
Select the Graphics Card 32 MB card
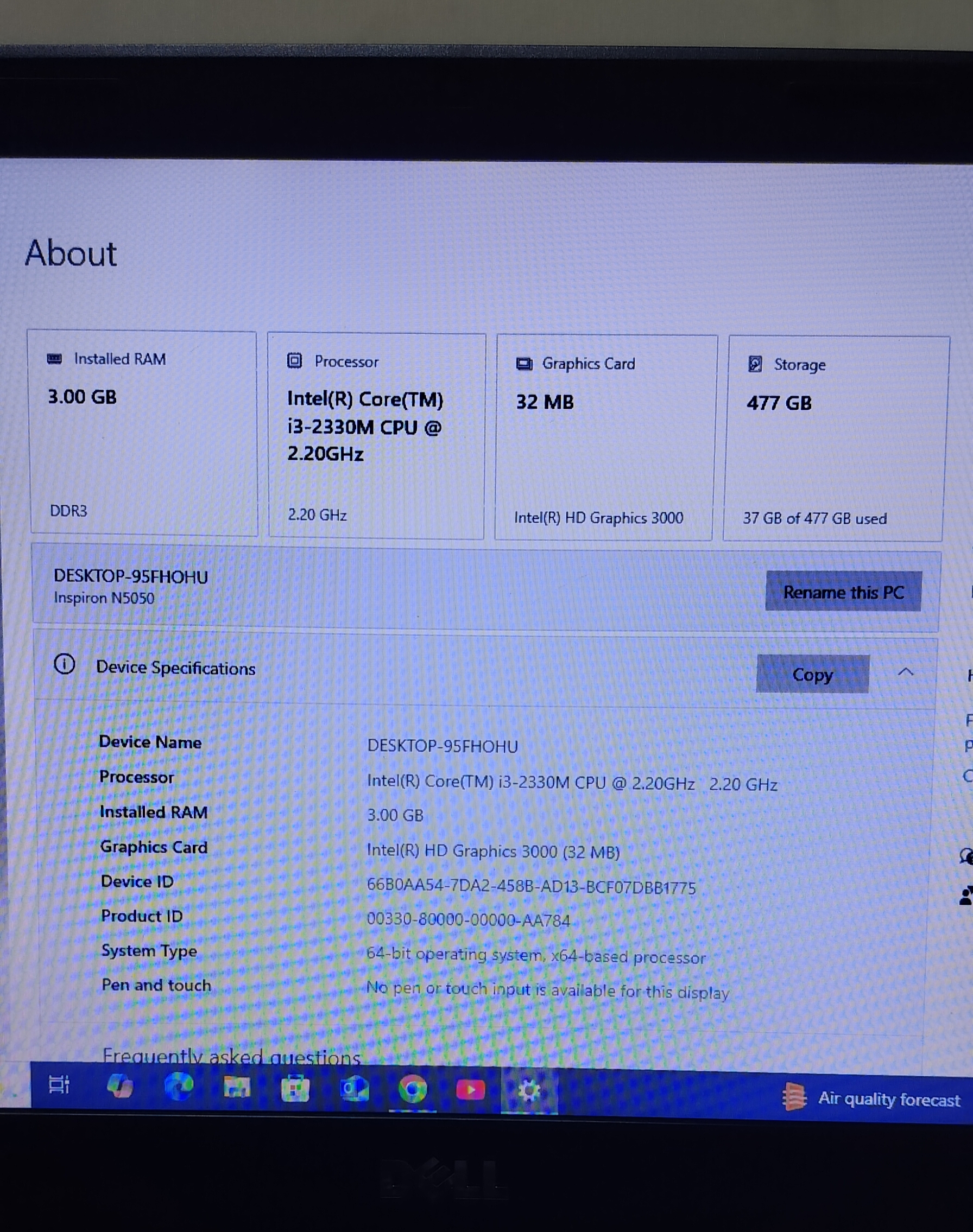(606, 438)
